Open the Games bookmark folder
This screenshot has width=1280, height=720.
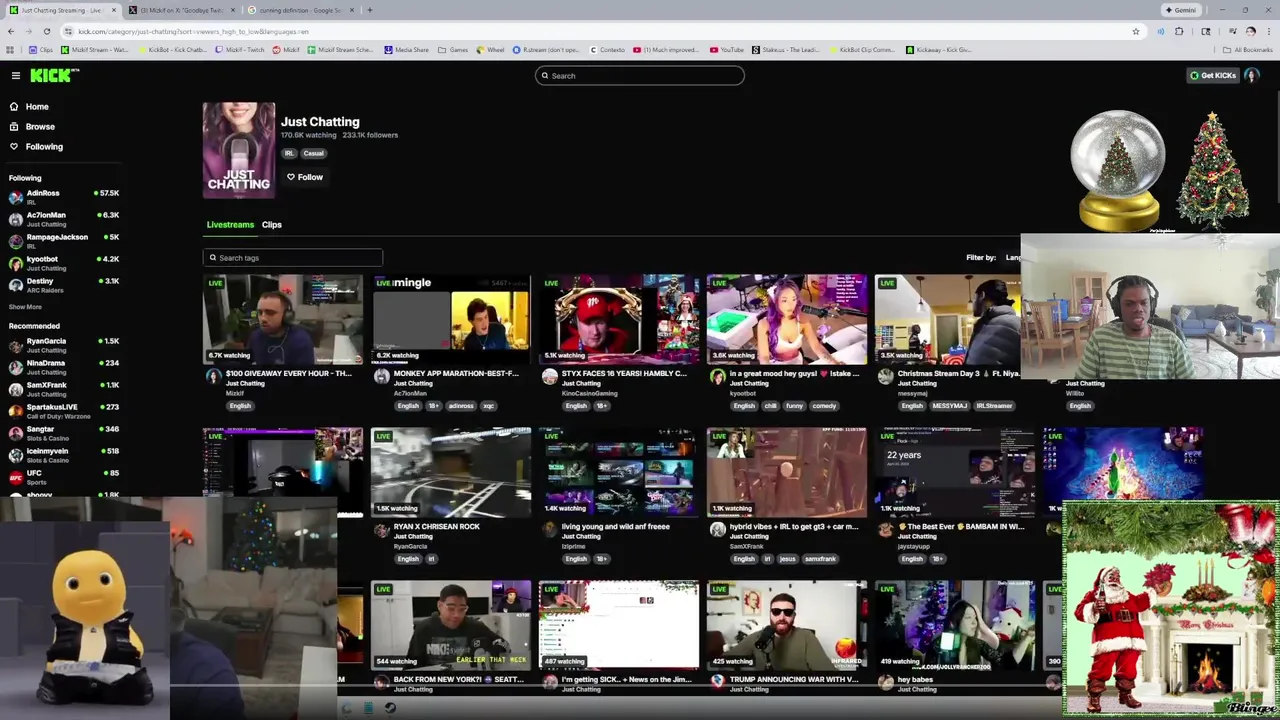click(x=453, y=49)
